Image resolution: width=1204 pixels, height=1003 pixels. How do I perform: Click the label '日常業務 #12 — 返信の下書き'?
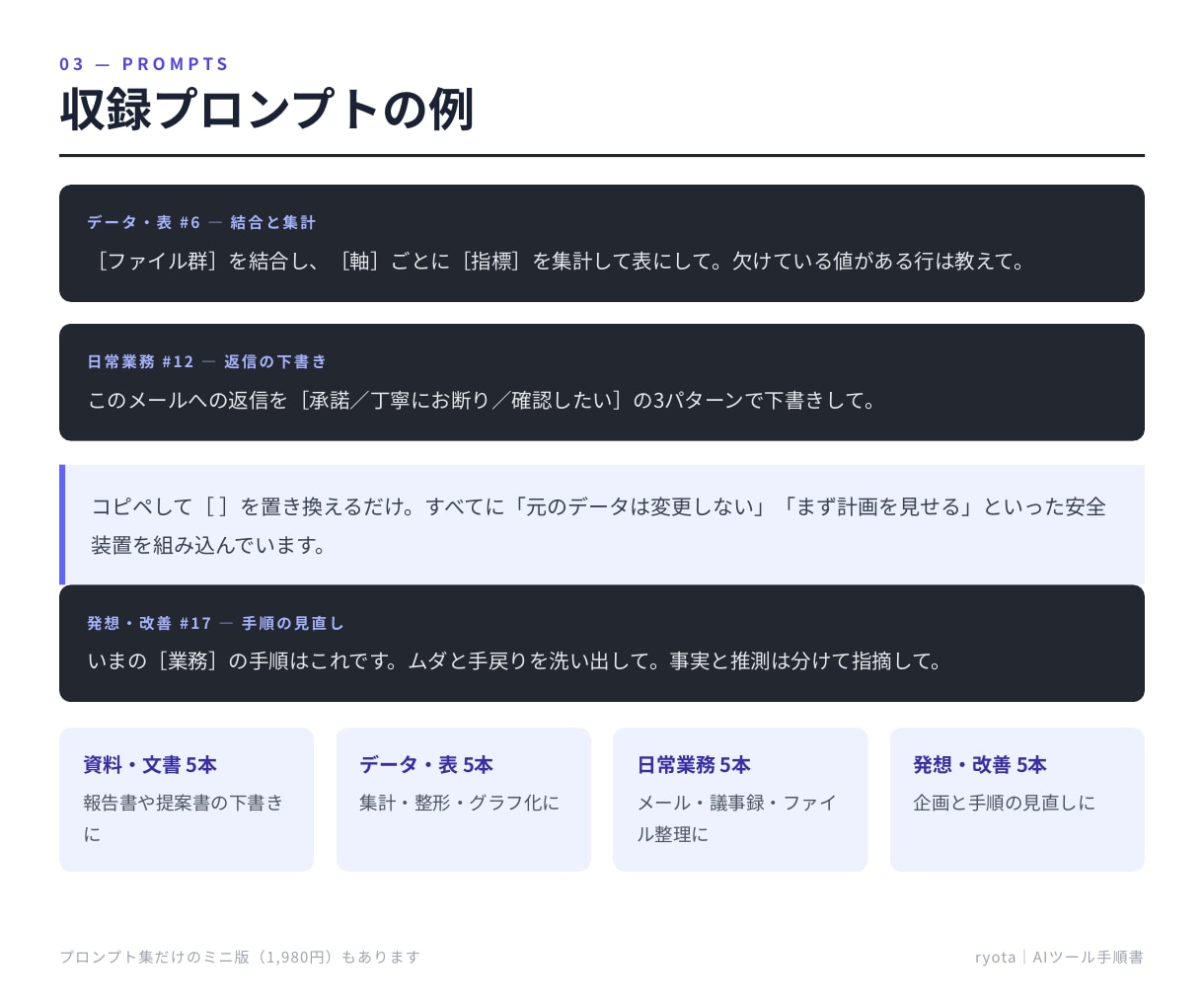207,361
